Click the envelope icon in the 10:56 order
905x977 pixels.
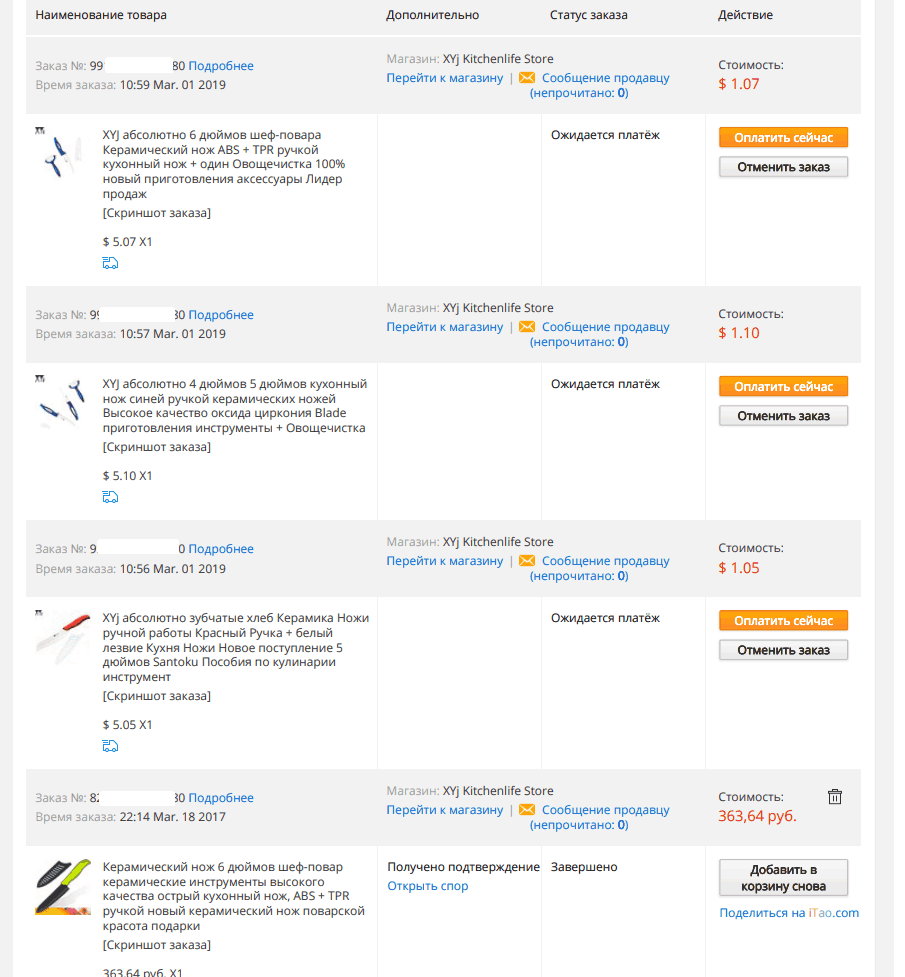(x=527, y=561)
